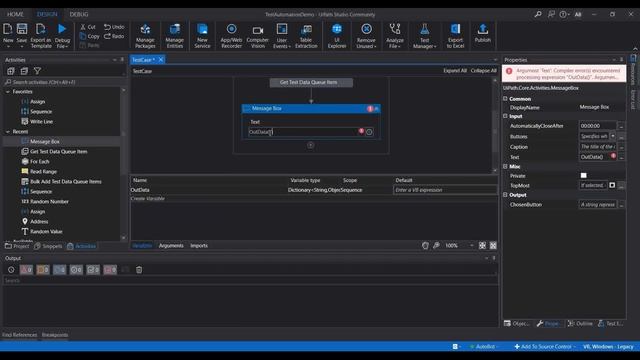Click Create Variable row

(313, 199)
